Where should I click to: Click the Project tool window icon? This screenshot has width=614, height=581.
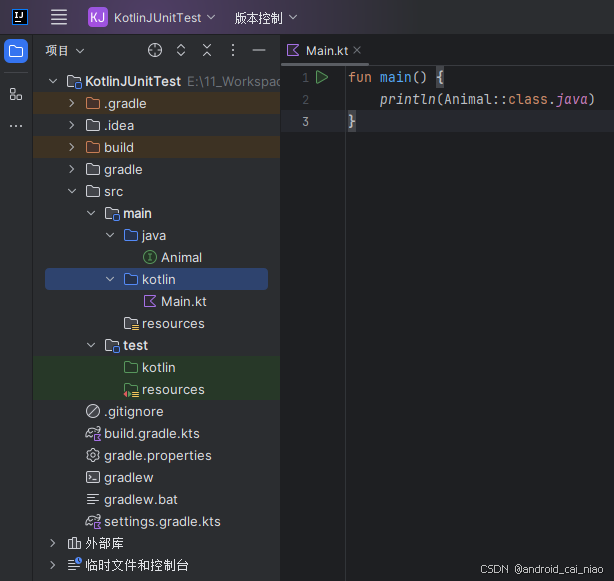pos(16,51)
